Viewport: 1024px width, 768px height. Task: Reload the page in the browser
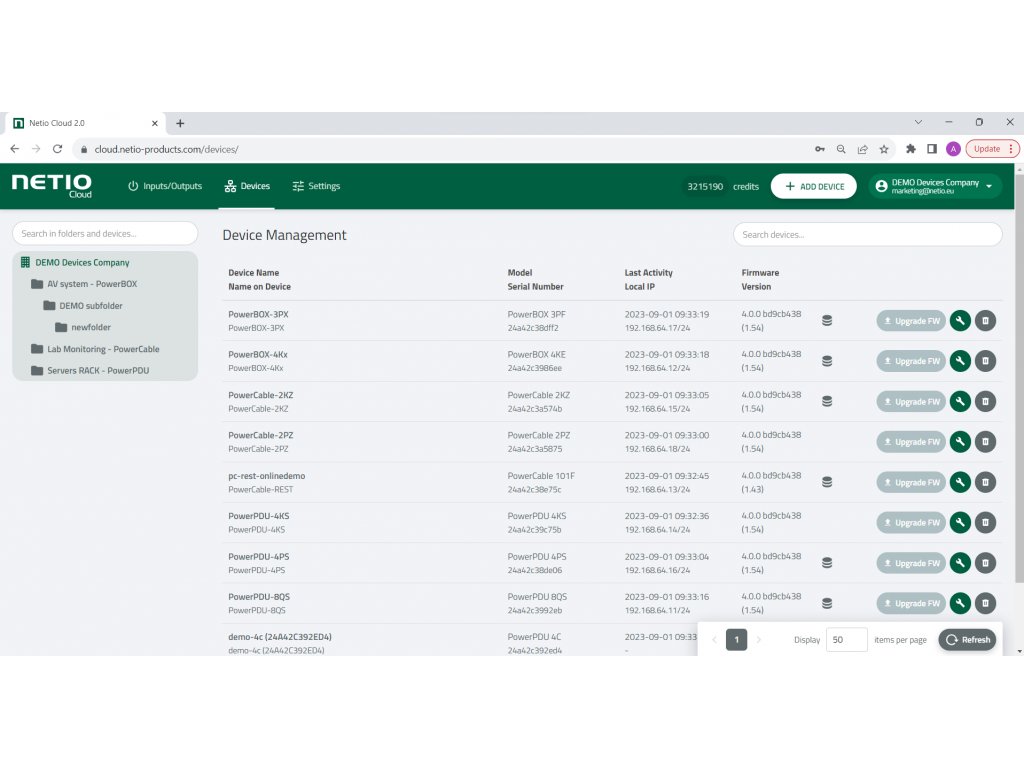[x=57, y=150]
